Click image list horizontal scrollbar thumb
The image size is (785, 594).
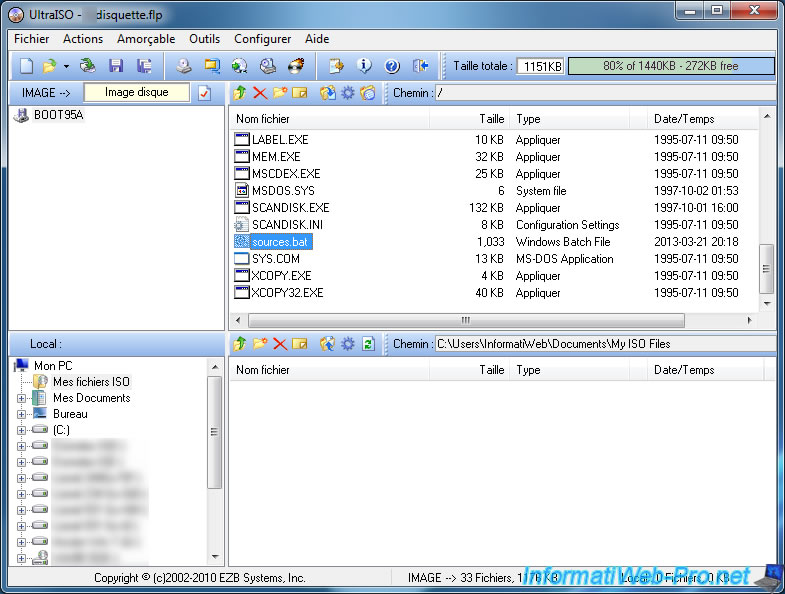(466, 320)
